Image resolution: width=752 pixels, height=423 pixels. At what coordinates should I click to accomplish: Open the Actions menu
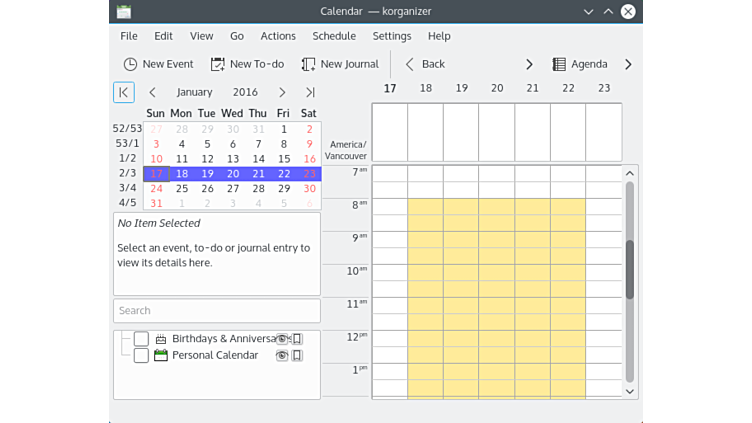(278, 36)
